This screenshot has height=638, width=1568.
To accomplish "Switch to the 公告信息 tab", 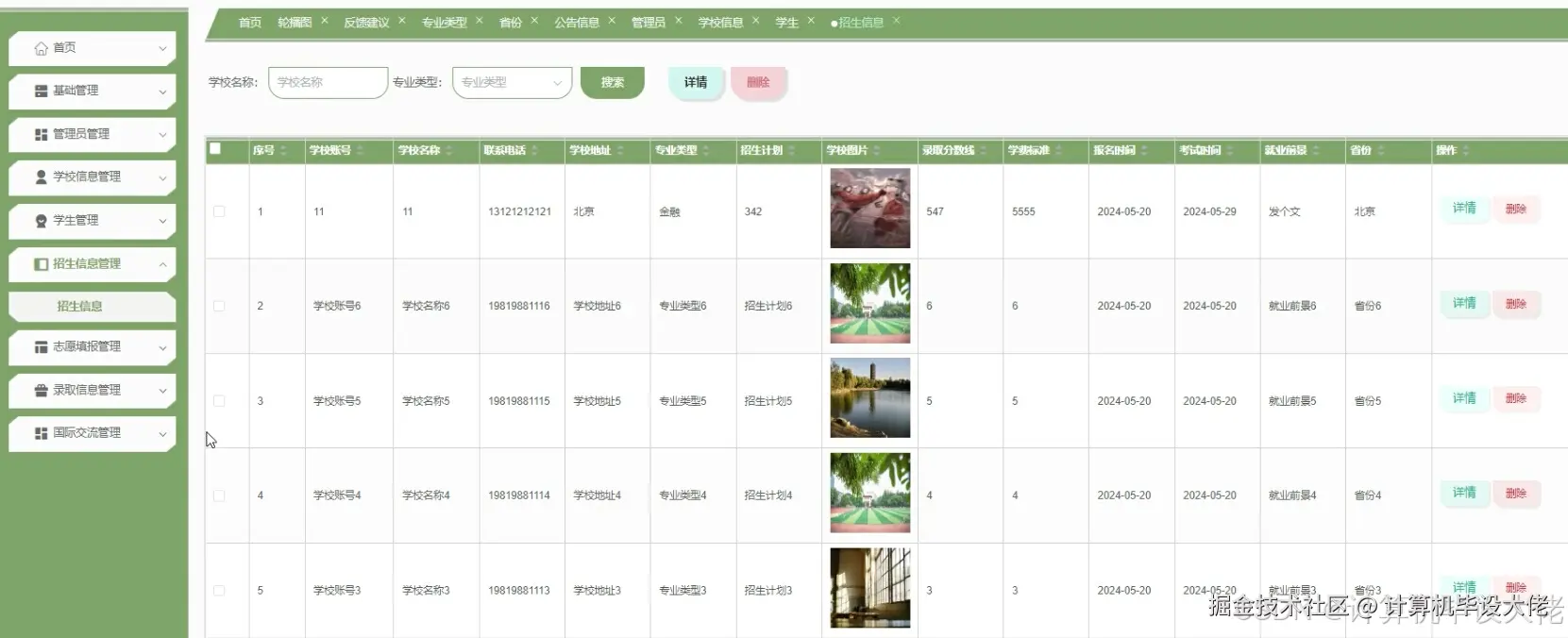I will point(577,23).
